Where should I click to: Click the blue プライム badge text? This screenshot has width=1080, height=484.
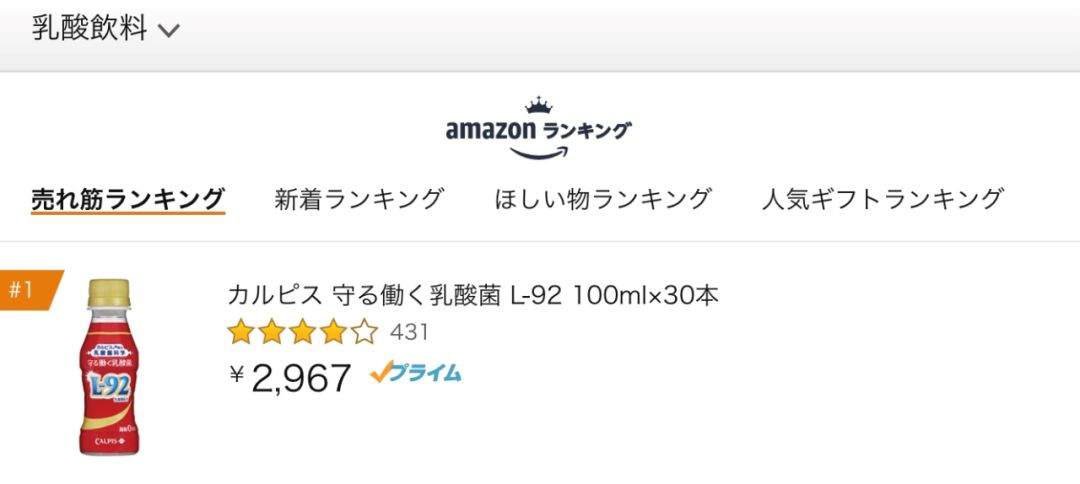[x=426, y=373]
